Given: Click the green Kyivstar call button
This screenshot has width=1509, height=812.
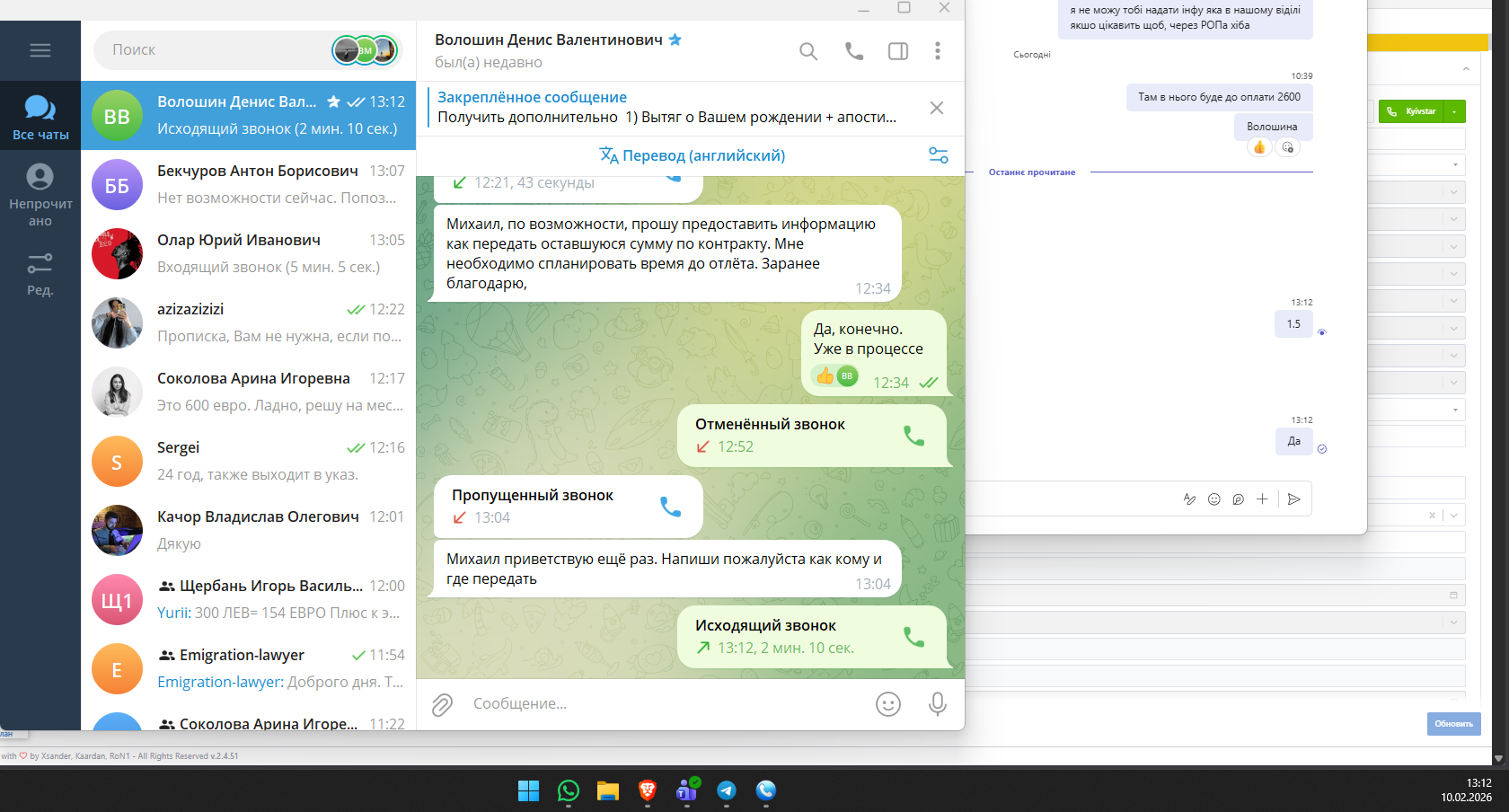Looking at the screenshot, I should (x=1411, y=111).
